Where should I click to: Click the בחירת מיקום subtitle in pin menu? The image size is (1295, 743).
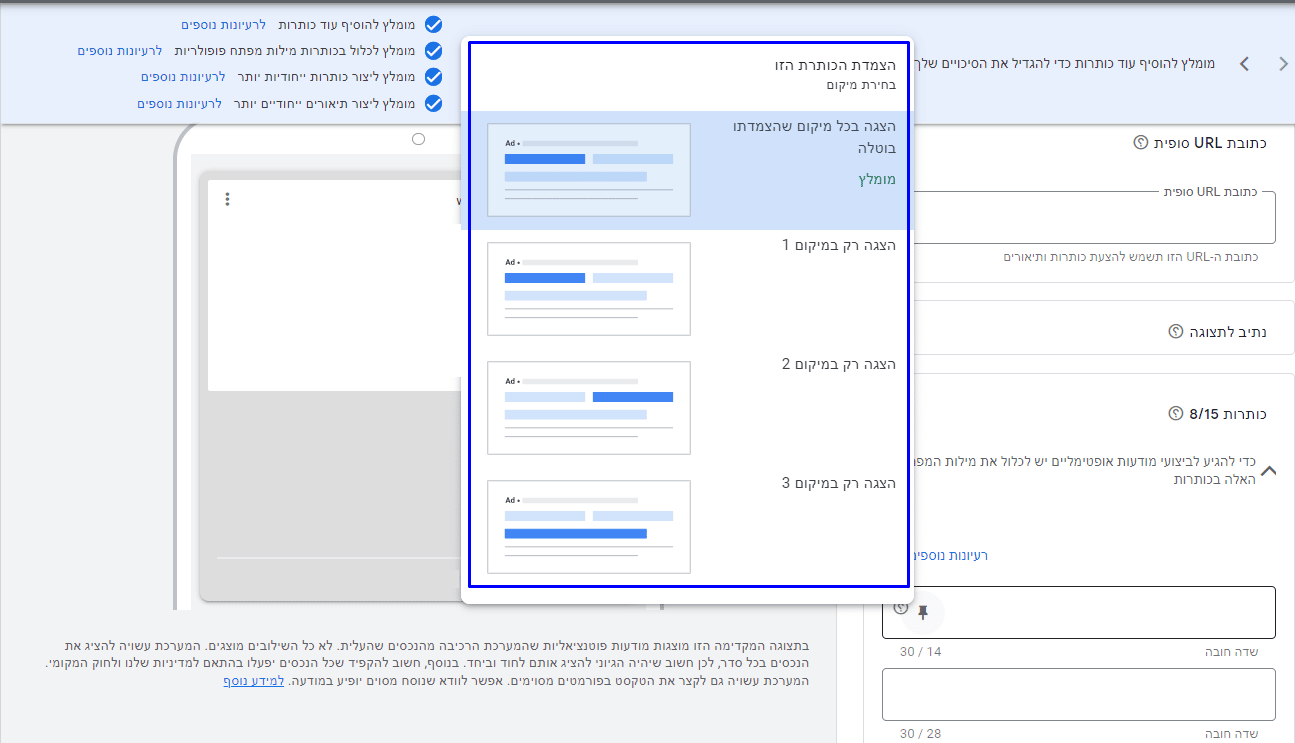tap(863, 85)
